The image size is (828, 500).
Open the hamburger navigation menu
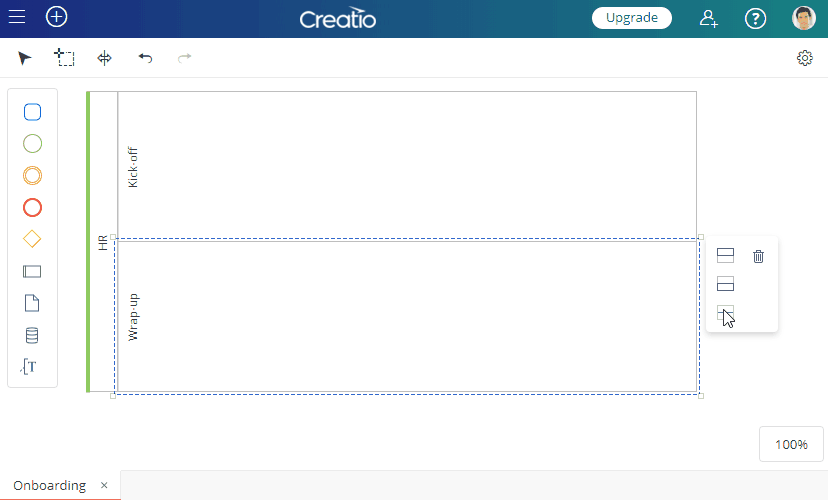pos(17,17)
